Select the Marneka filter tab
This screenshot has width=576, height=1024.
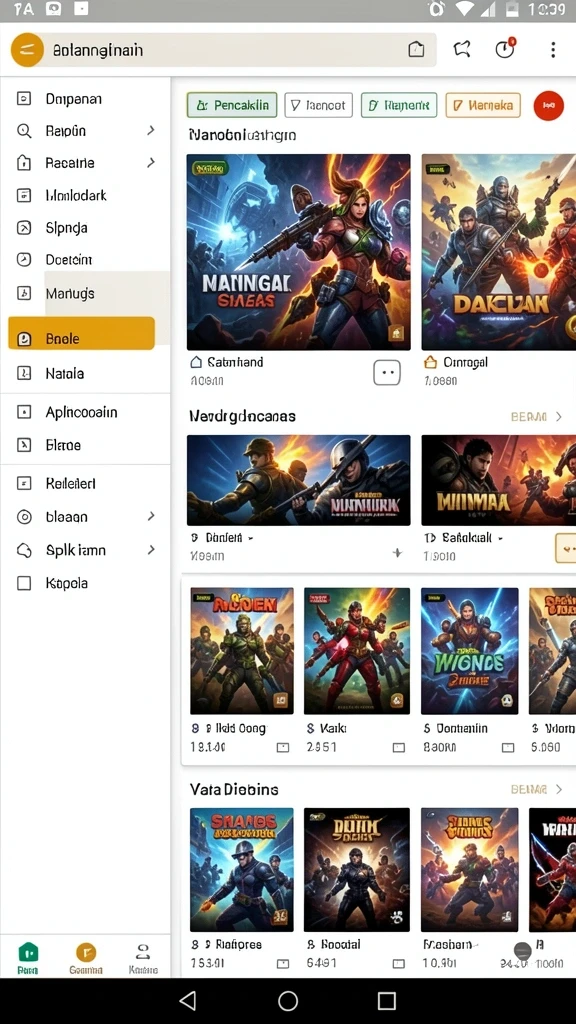(x=483, y=105)
